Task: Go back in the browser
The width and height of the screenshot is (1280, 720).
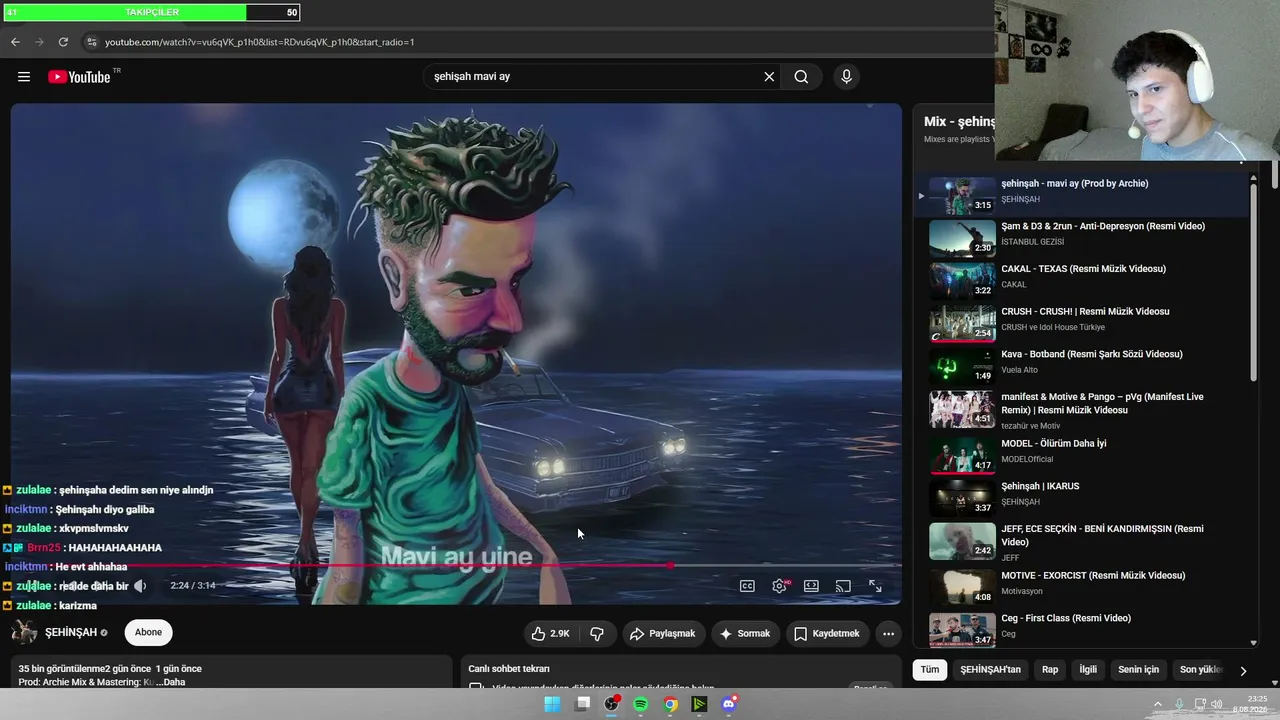Action: tap(15, 42)
